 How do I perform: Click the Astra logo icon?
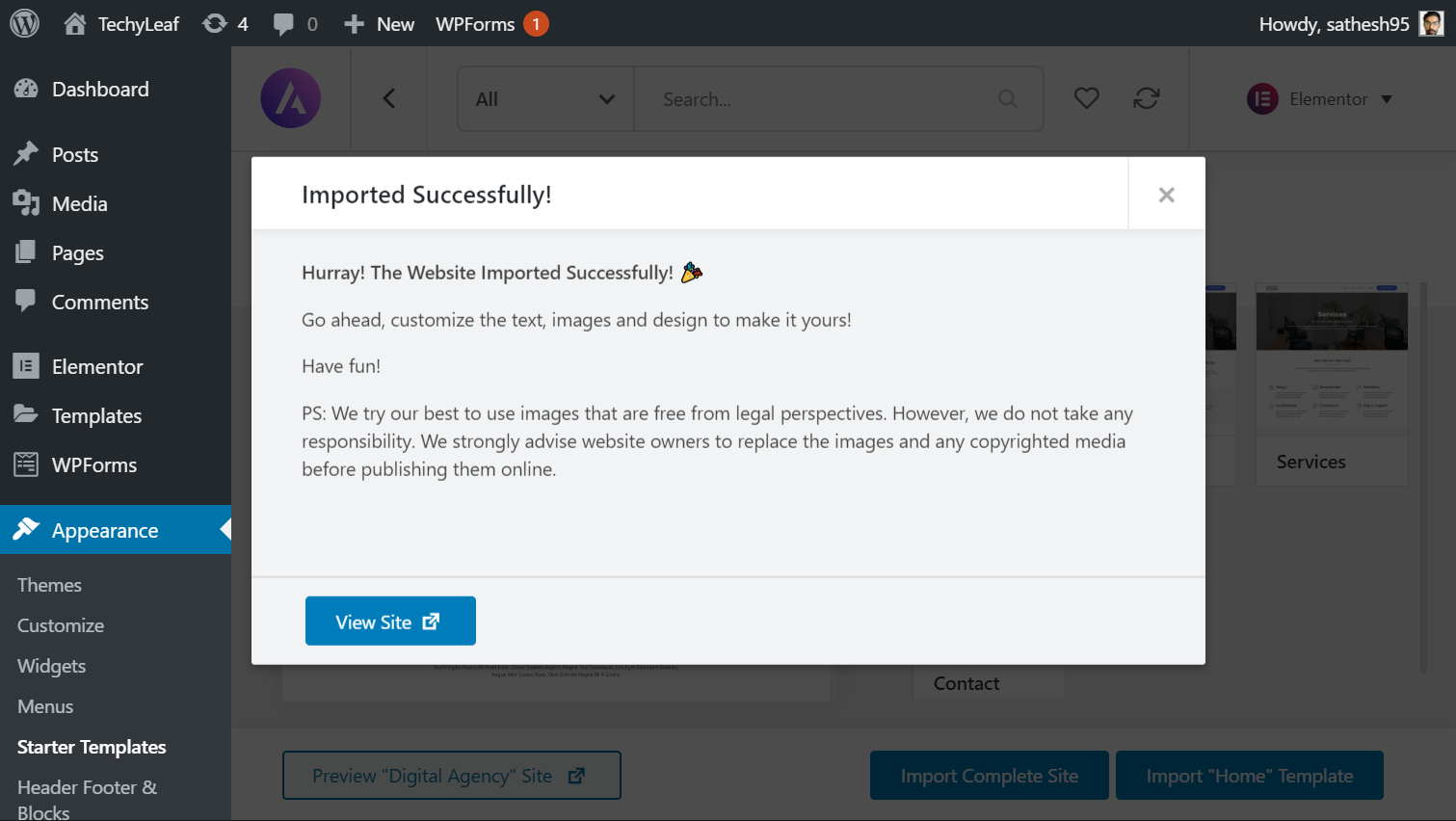pos(290,98)
